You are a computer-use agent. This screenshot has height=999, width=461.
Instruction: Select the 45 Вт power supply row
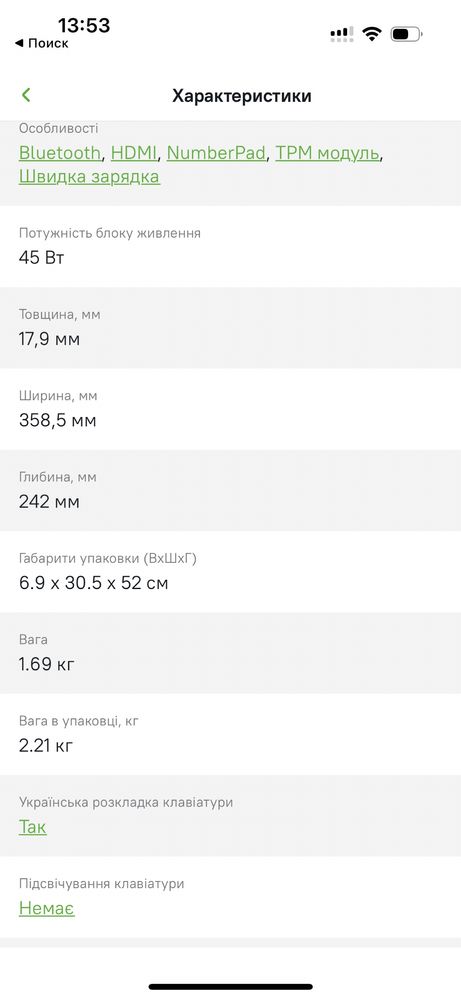tap(230, 246)
